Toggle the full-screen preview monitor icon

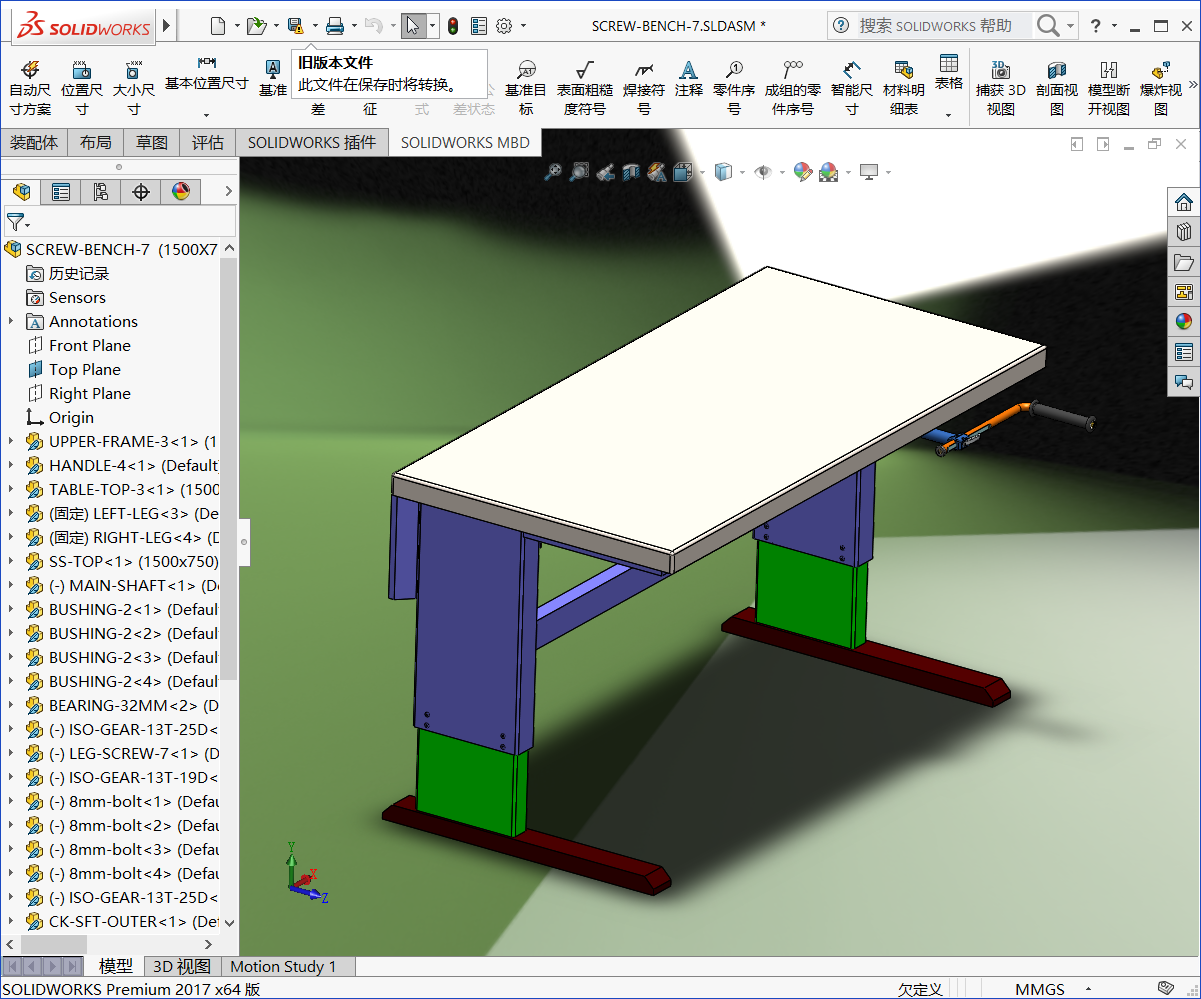click(x=868, y=172)
